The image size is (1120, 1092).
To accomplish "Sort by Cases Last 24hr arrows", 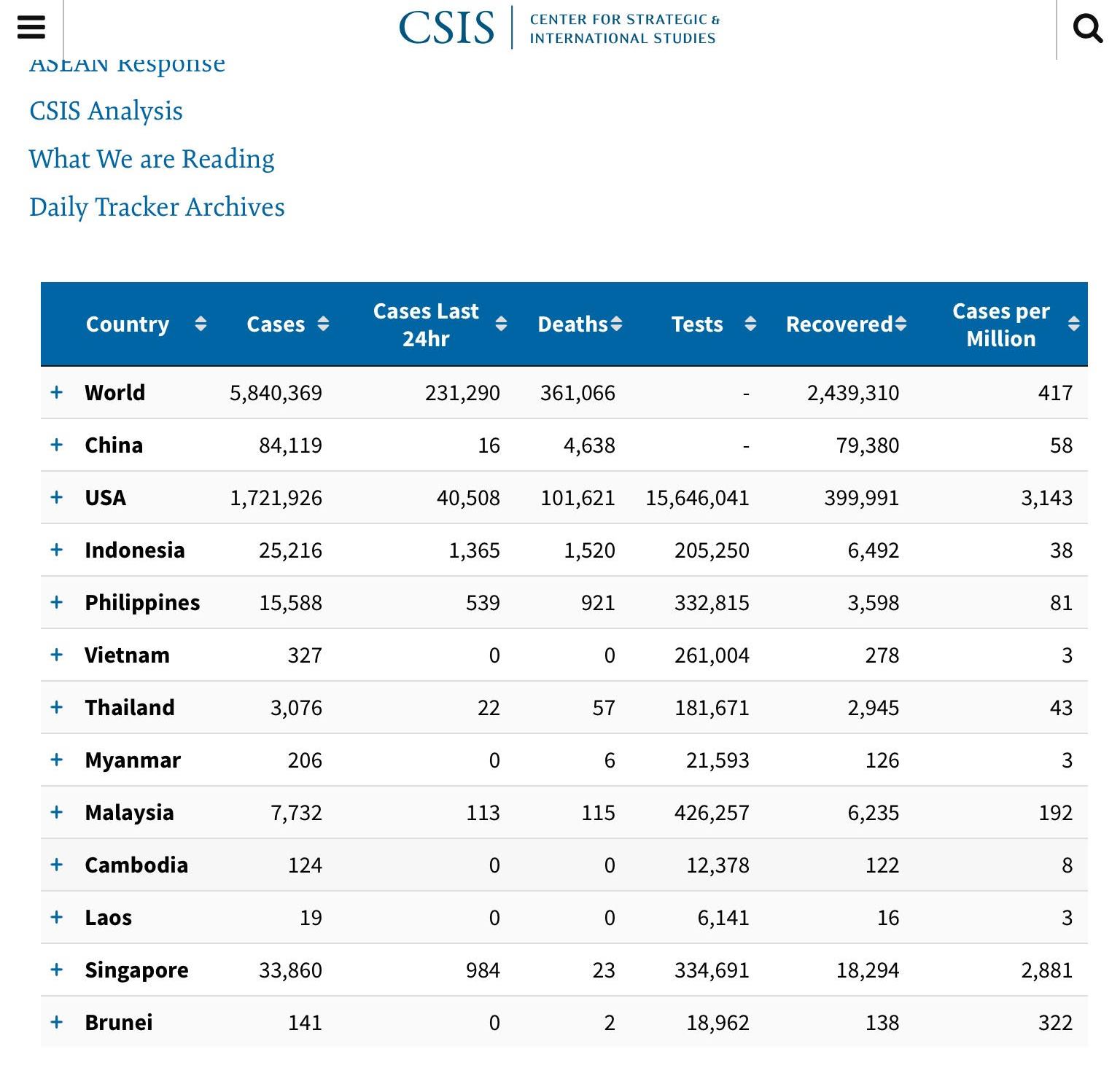I will 501,324.
